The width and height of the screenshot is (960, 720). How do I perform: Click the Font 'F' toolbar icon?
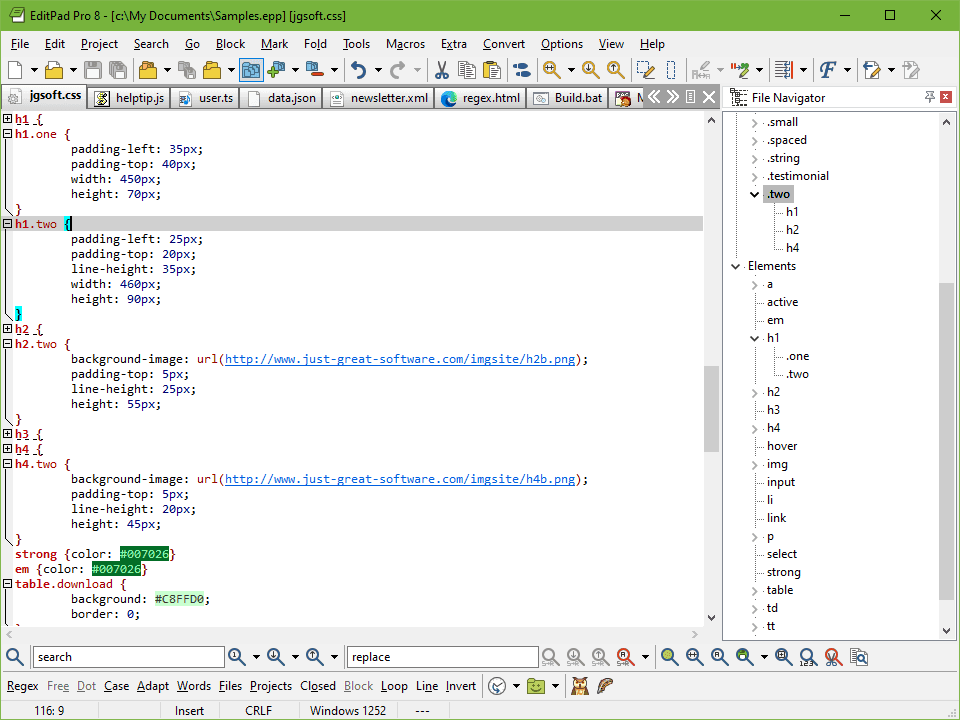pos(827,70)
